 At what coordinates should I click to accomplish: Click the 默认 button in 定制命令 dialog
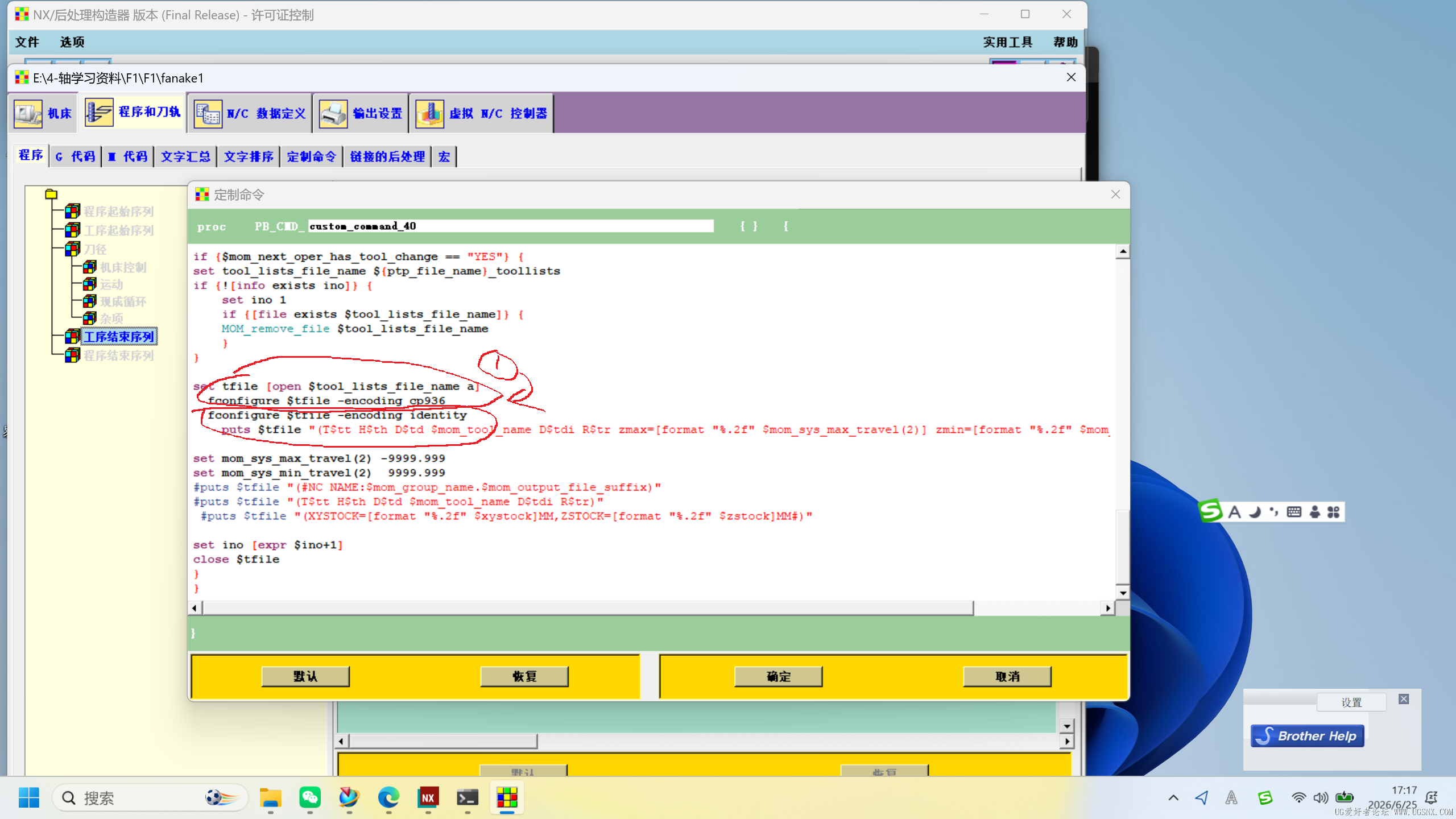[305, 676]
